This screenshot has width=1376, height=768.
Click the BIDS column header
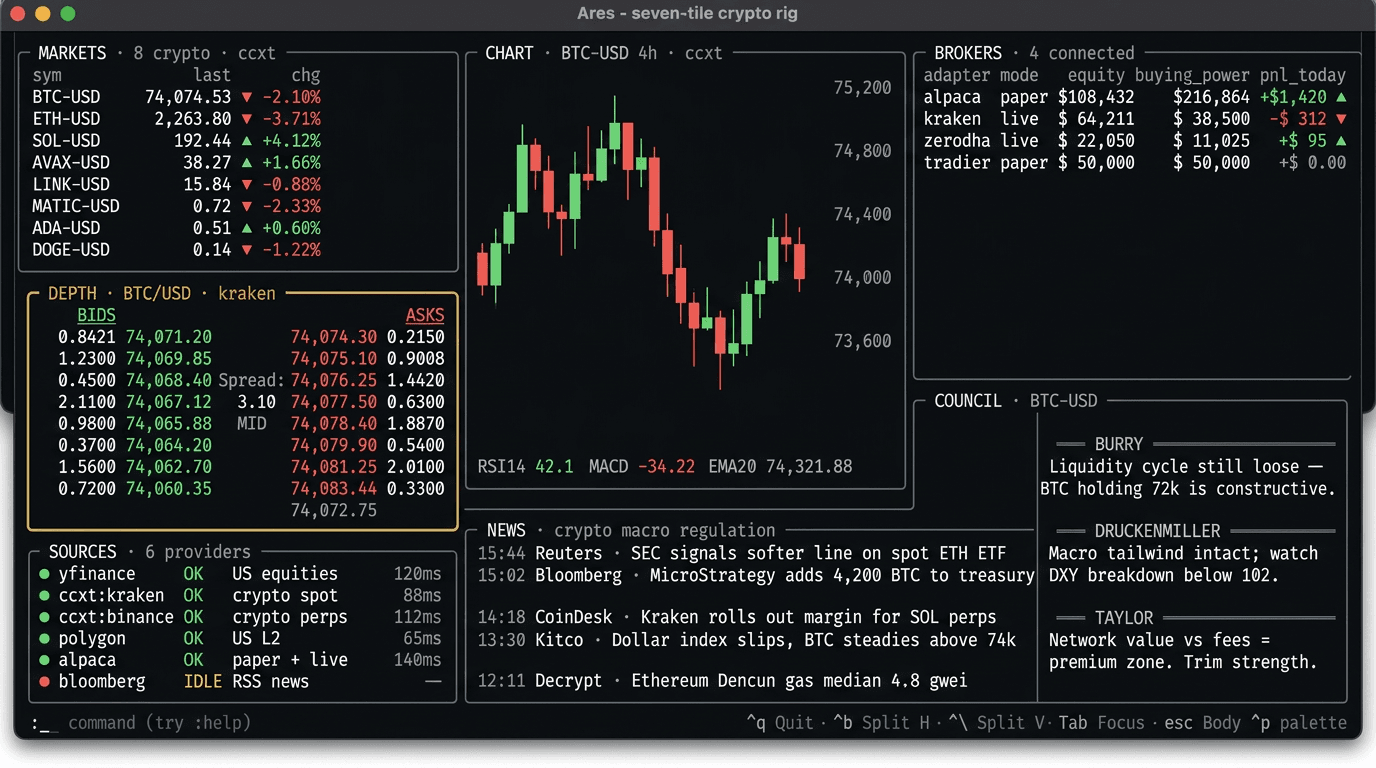click(x=96, y=316)
